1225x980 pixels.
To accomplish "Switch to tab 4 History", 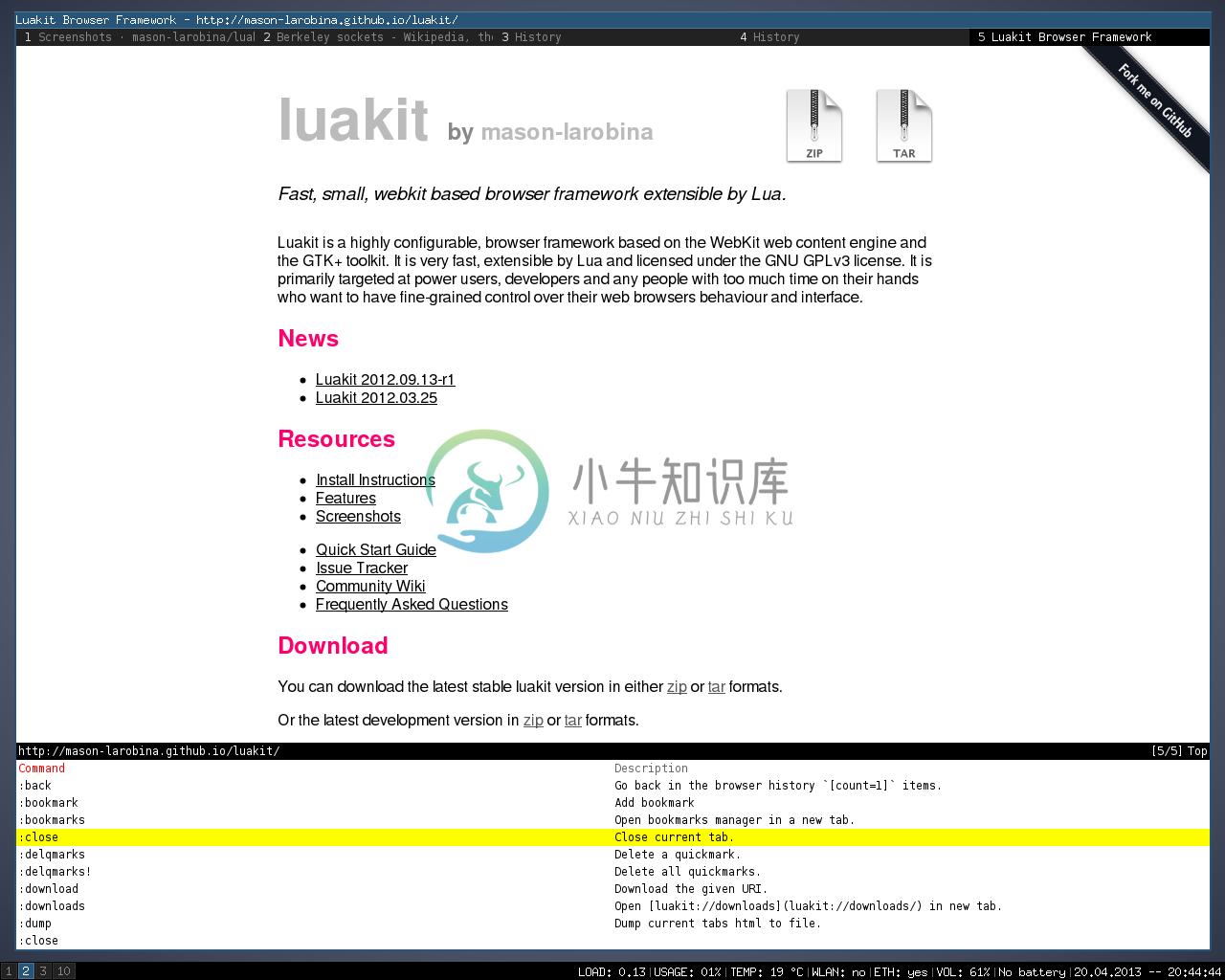I will click(851, 37).
